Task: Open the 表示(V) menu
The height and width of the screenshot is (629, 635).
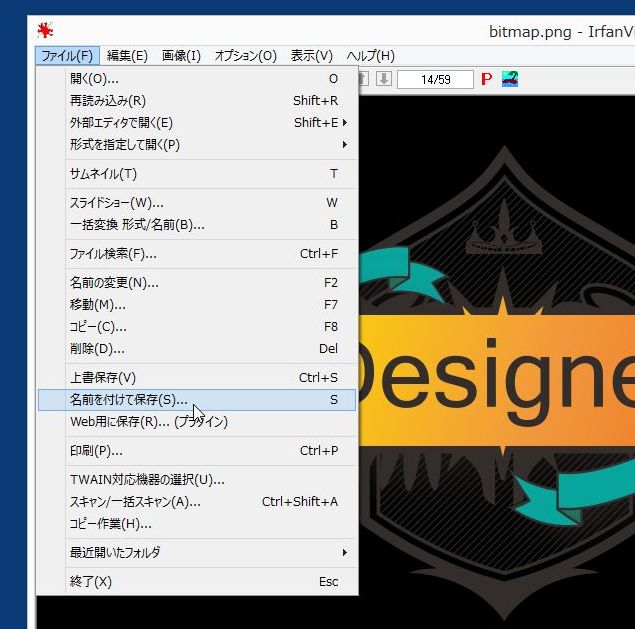Action: [311, 56]
